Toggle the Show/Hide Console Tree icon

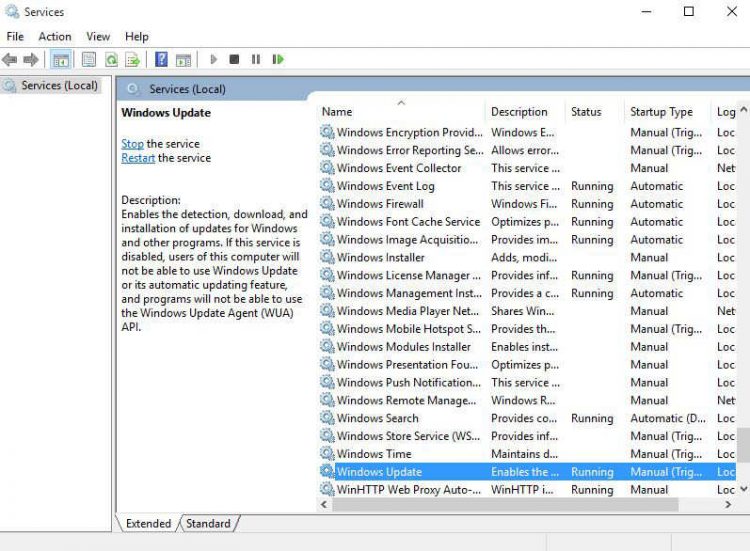pos(61,60)
